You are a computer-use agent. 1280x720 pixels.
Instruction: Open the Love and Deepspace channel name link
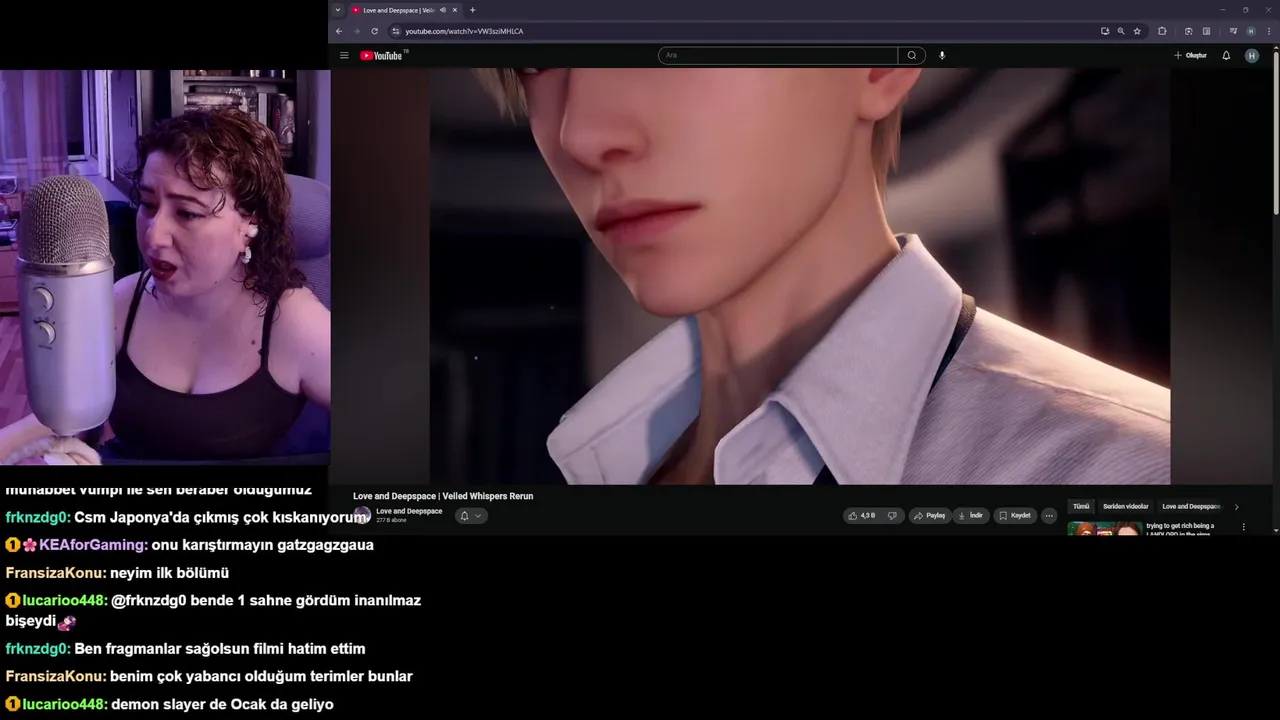click(409, 511)
